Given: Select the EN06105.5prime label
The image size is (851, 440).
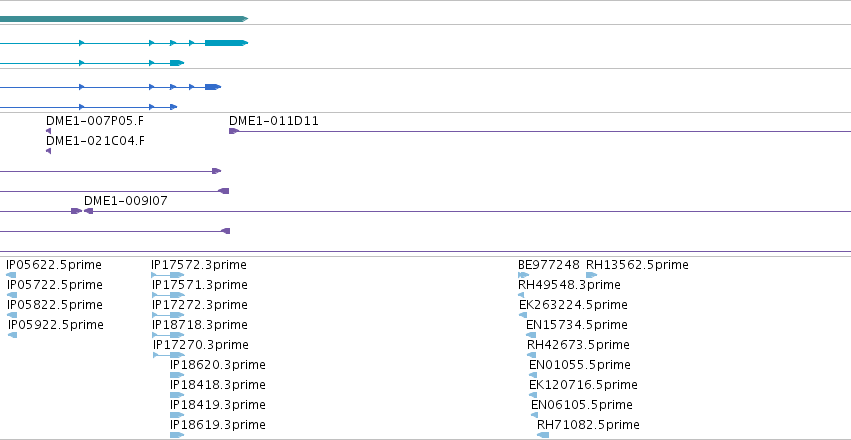Looking at the screenshot, I should click(x=581, y=404).
